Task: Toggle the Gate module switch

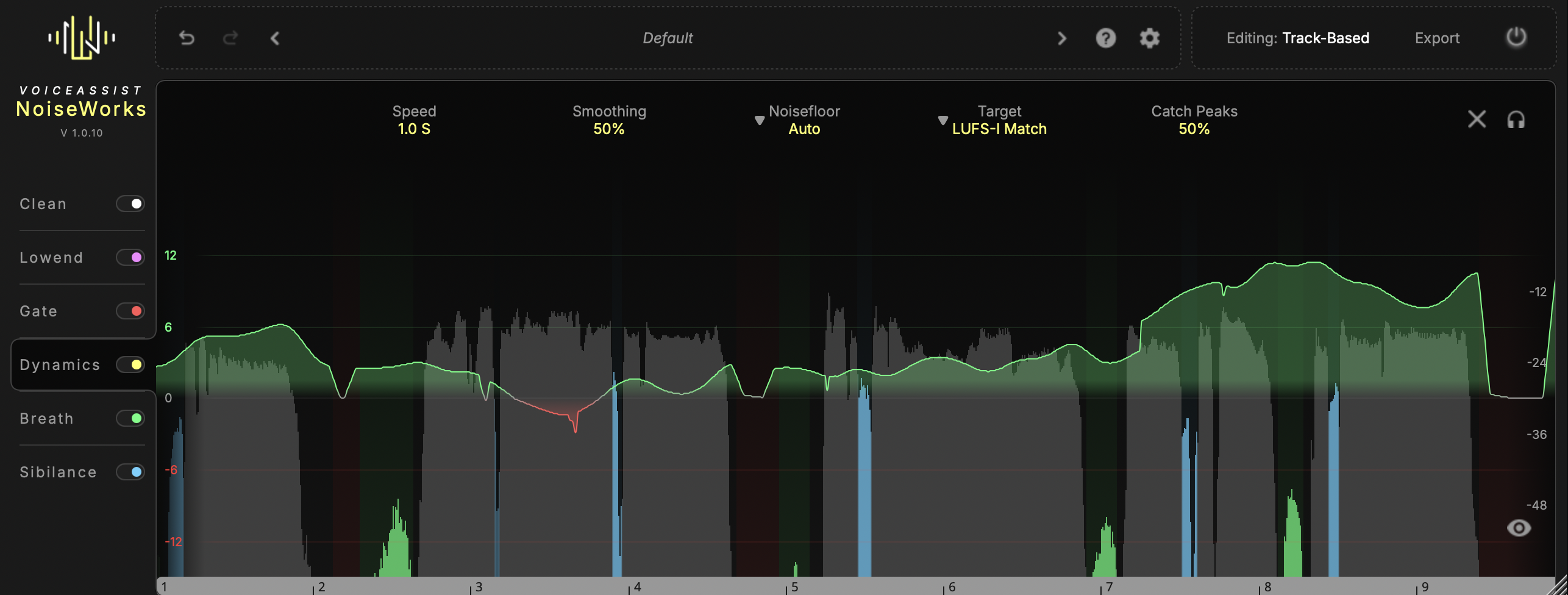Action: coord(130,311)
